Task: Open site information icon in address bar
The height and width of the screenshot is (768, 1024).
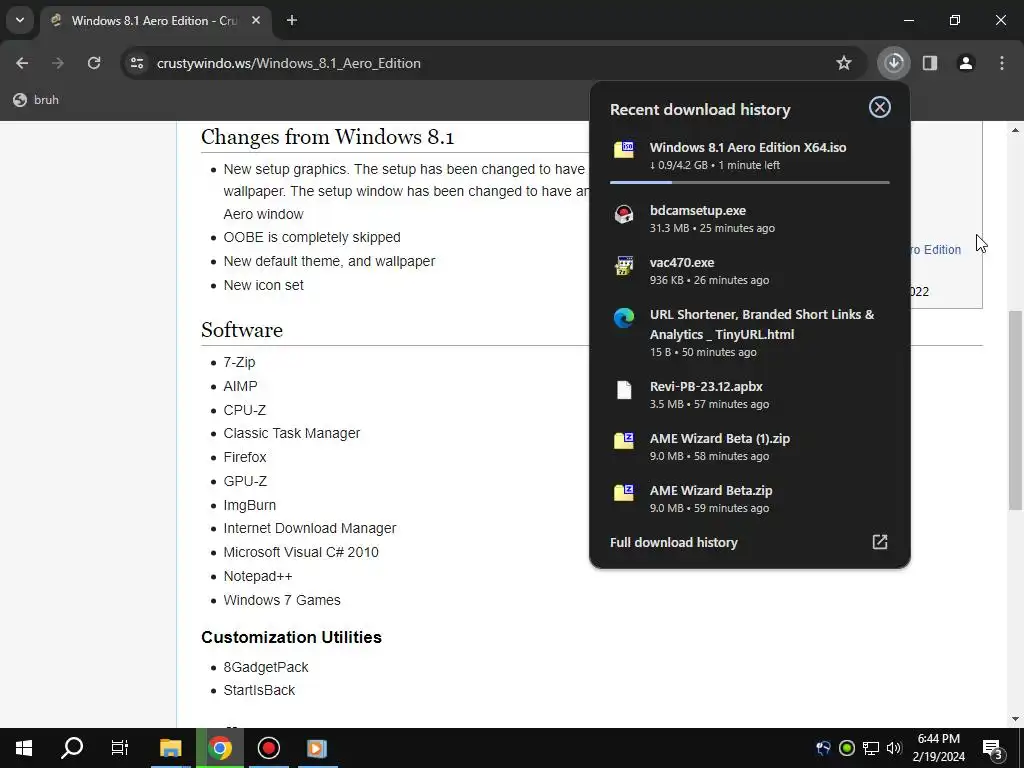Action: pos(137,63)
